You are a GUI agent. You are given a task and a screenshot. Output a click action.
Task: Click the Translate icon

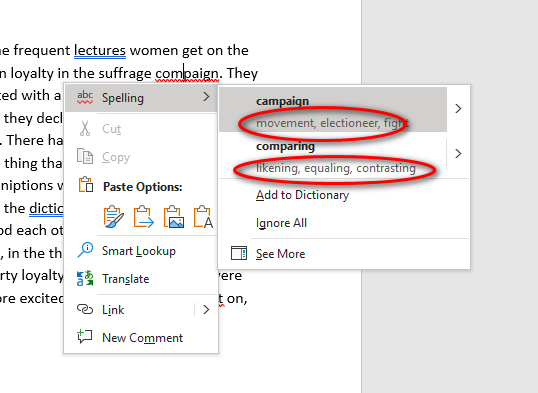tap(85, 278)
